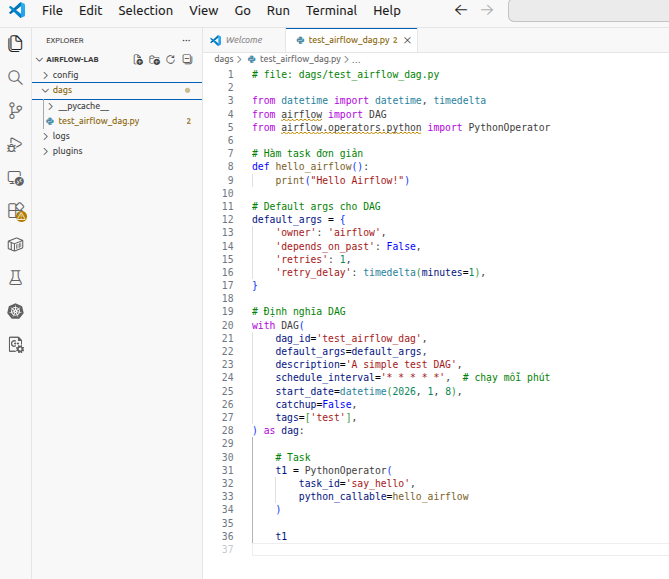
Task: Expand the __pycache__ folder
Action: tap(83, 106)
